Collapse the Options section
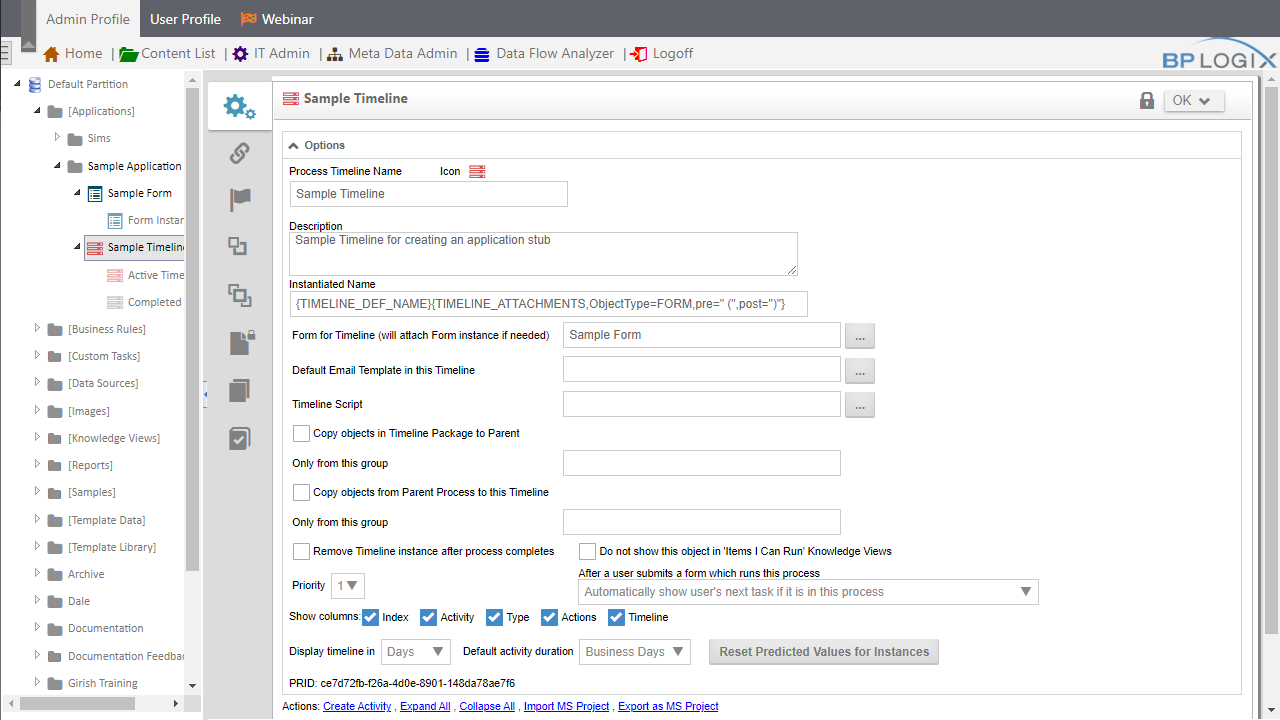The width and height of the screenshot is (1280, 720). (x=293, y=145)
